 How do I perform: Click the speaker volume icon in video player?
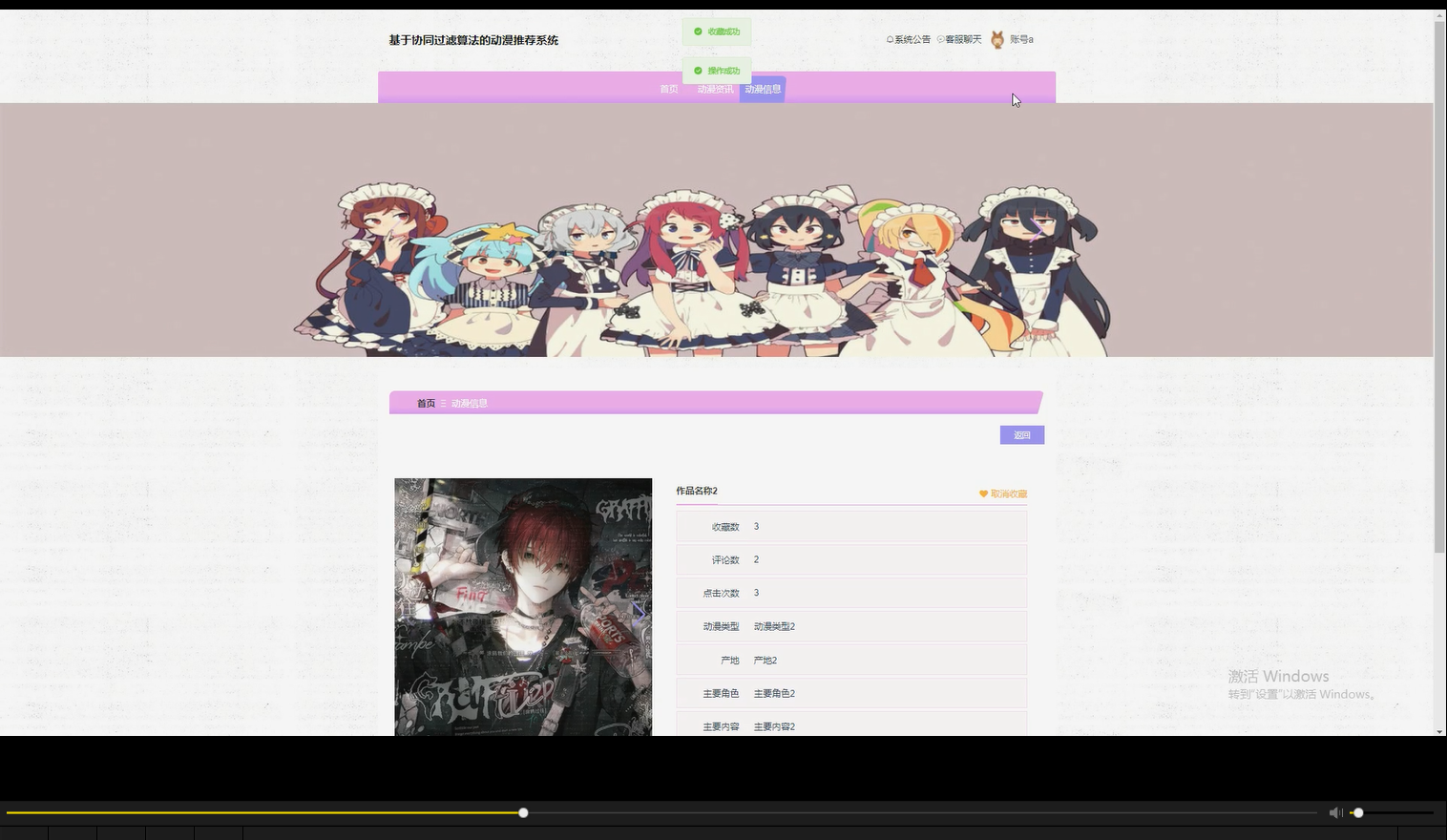(x=1335, y=812)
